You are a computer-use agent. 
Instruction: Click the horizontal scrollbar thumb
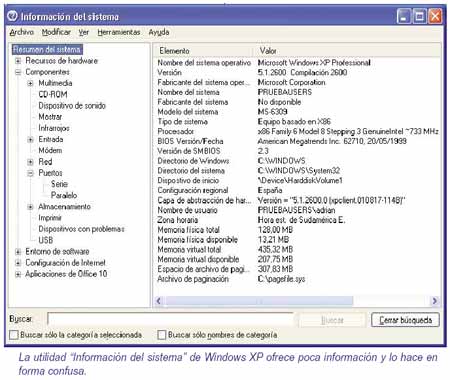tap(258, 301)
